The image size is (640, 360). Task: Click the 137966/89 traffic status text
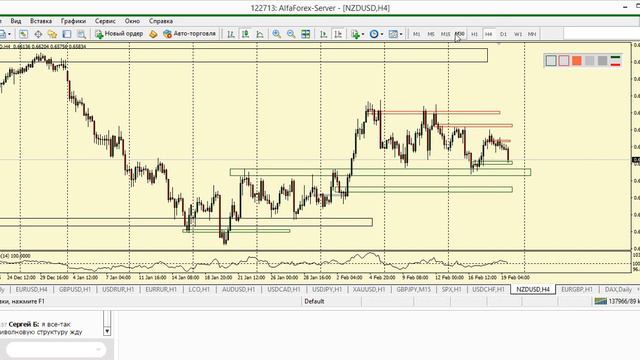tap(624, 301)
